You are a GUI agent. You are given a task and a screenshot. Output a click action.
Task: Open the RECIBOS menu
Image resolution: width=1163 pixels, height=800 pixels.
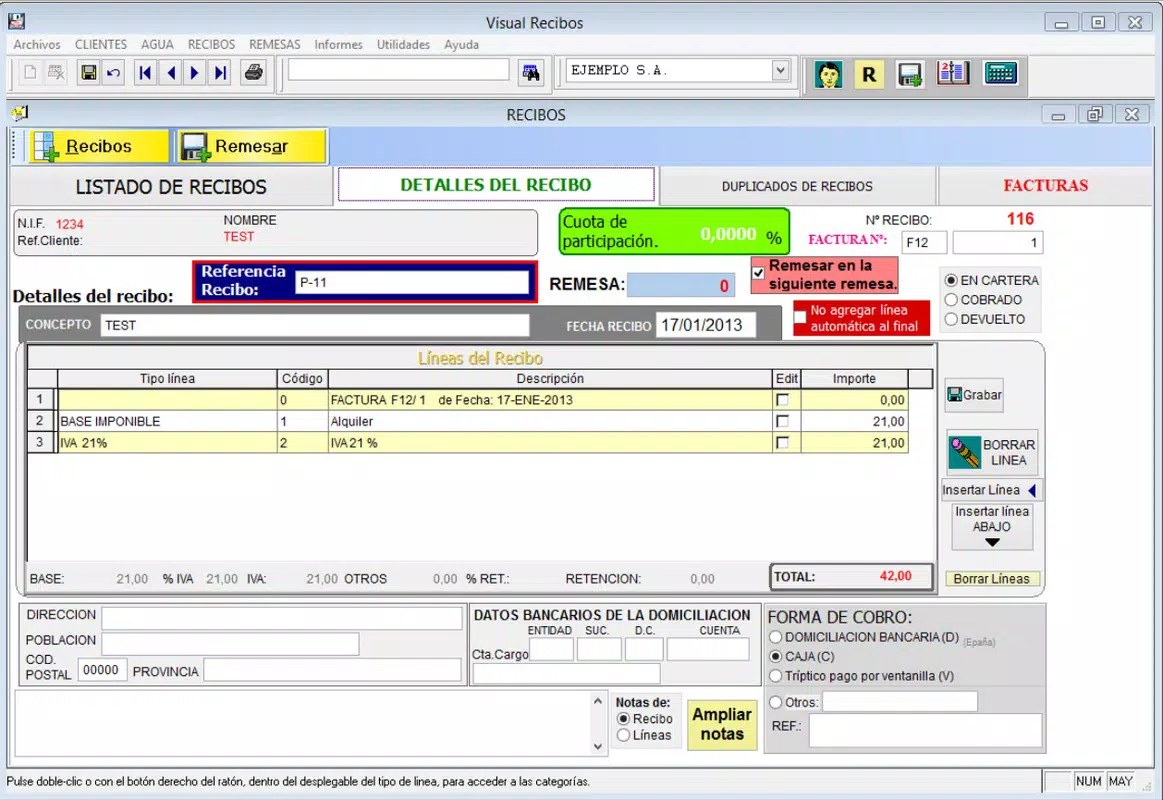(211, 44)
